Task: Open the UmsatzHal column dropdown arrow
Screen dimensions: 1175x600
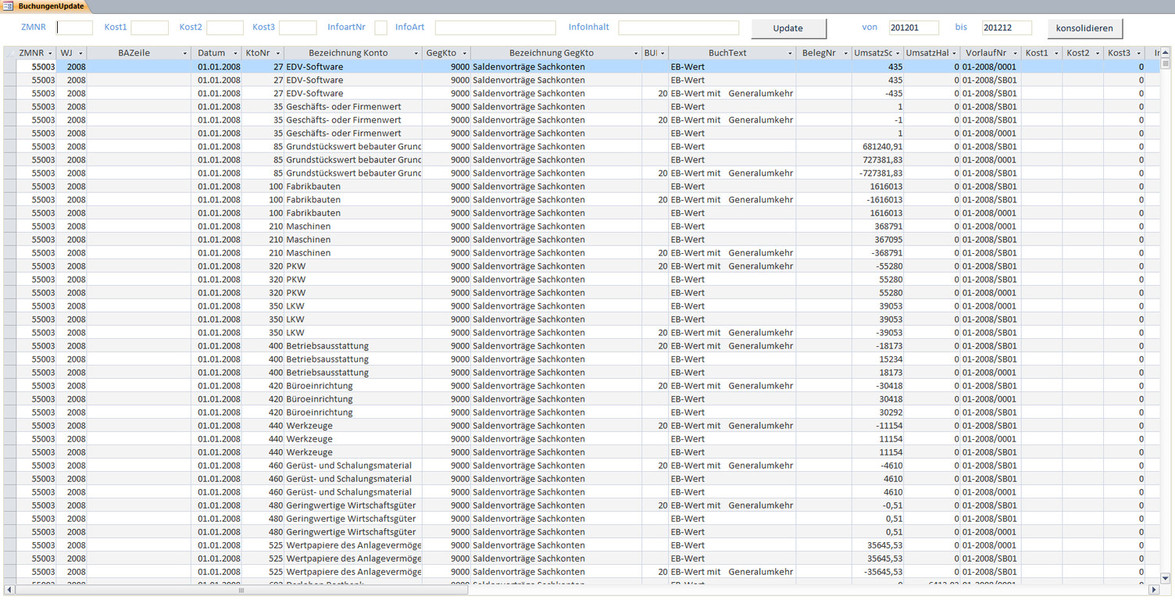Action: [955, 53]
